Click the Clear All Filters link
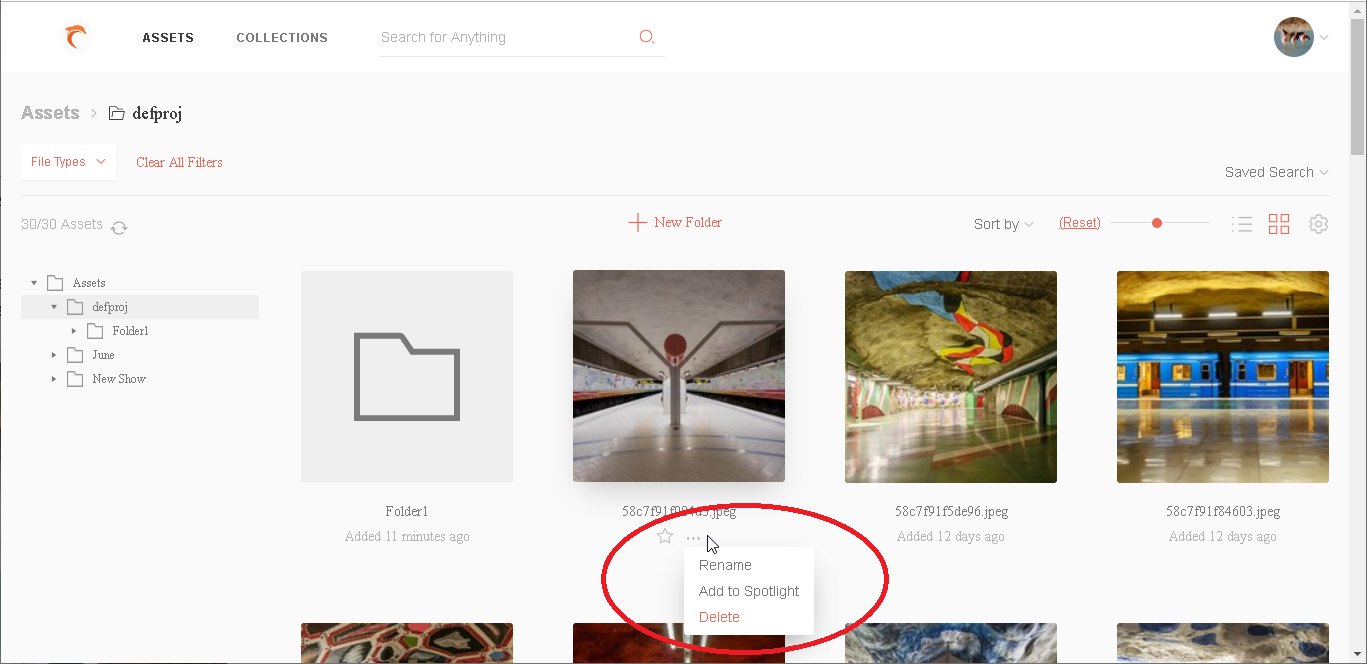Image resolution: width=1367 pixels, height=664 pixels. (179, 162)
